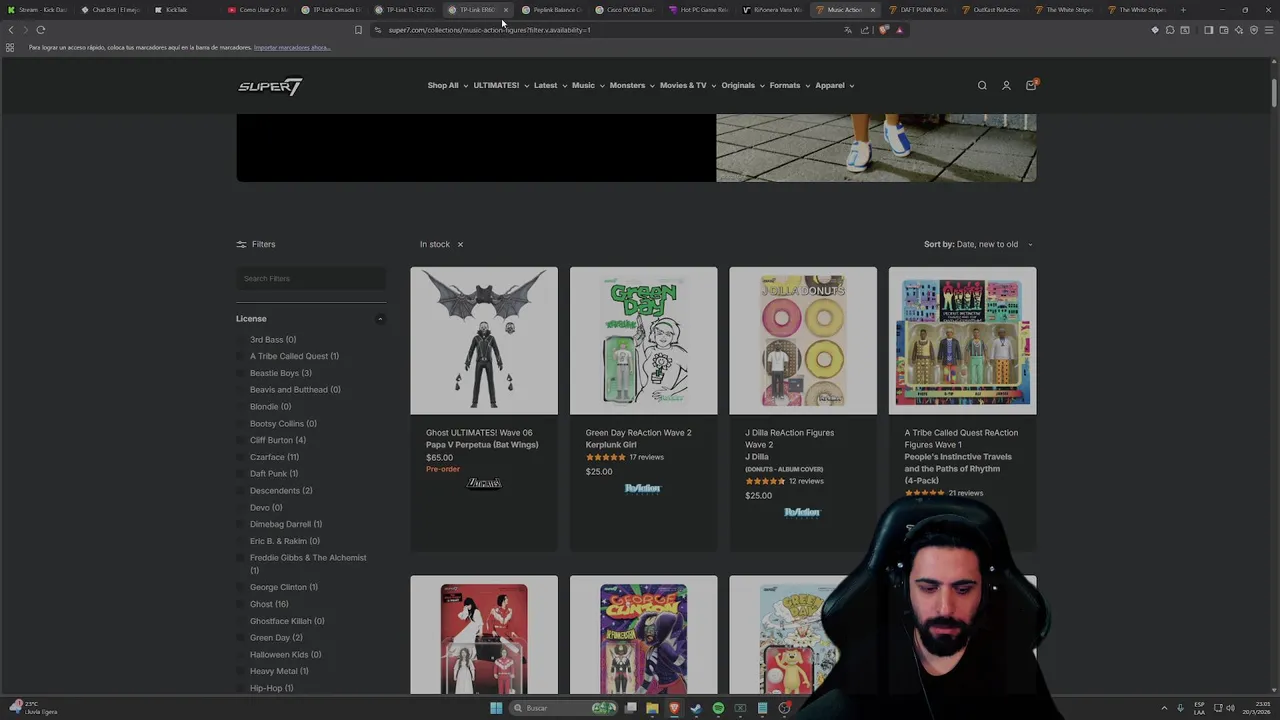Click the bookmark icon beside the address bar
Screen dimensions: 1280x720
tap(358, 30)
